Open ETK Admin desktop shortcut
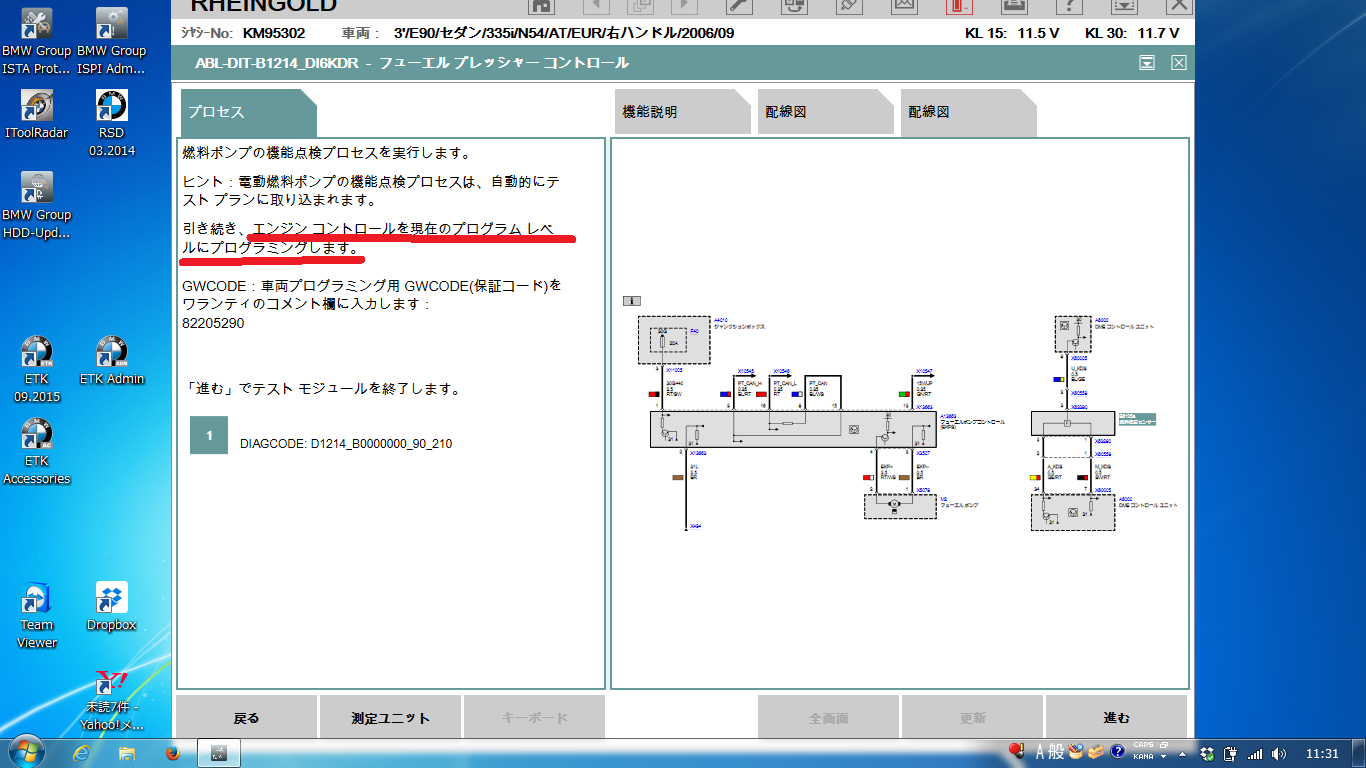This screenshot has width=1366, height=768. (x=112, y=361)
